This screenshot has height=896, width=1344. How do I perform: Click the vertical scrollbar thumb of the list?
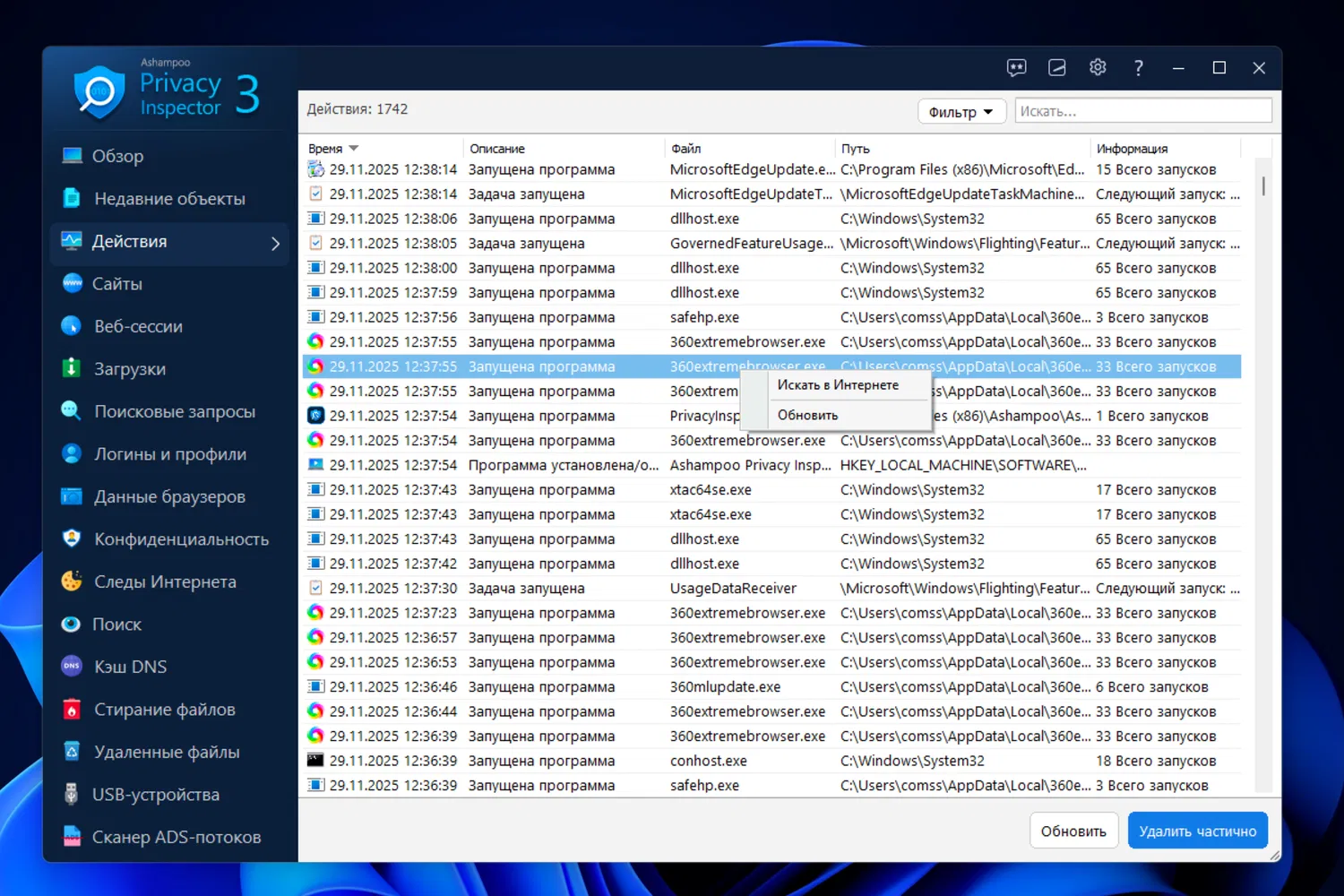[x=1263, y=185]
